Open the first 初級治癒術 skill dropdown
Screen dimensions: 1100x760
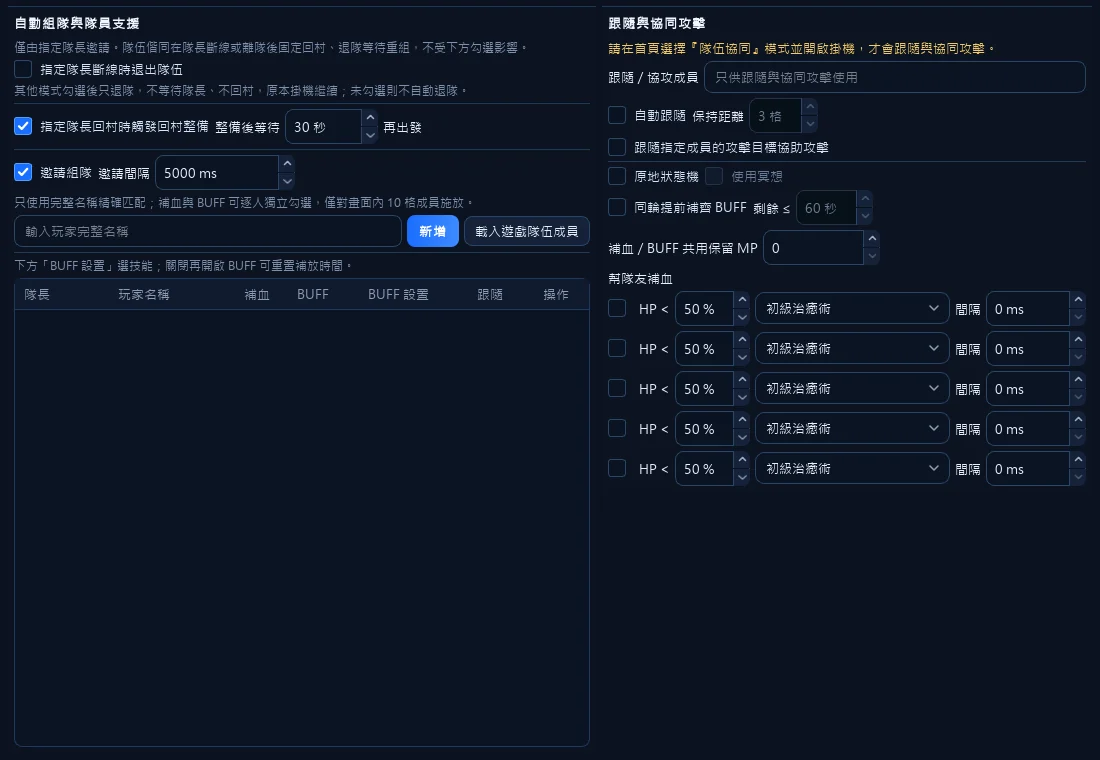[x=852, y=308]
